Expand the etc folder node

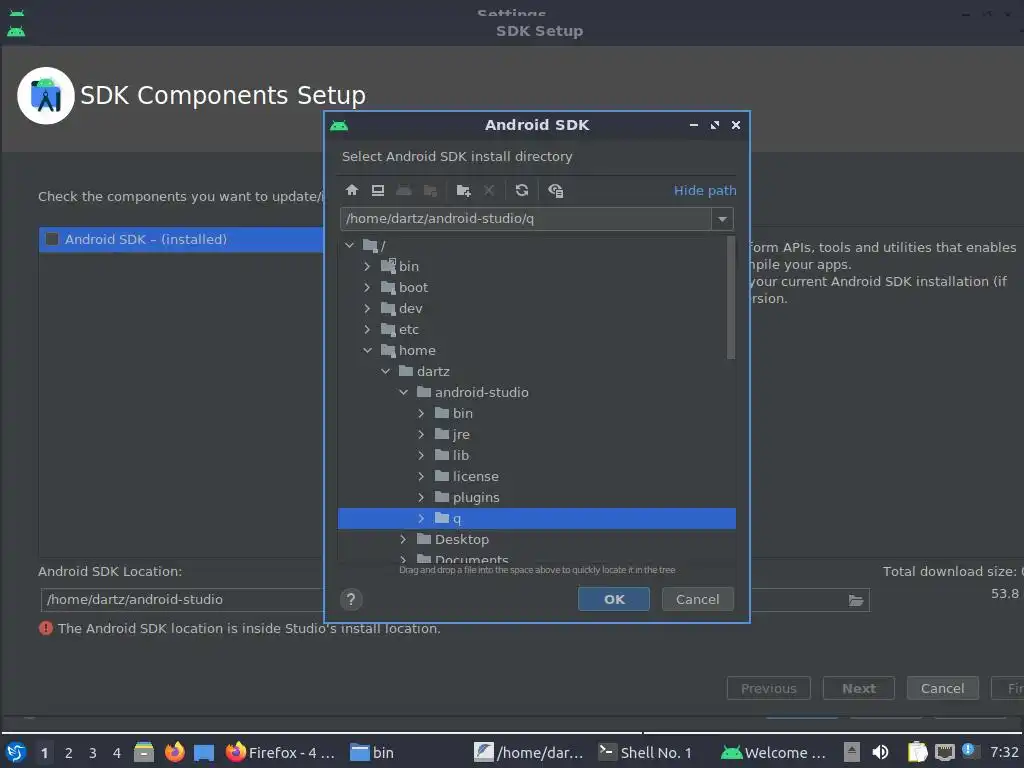[367, 329]
